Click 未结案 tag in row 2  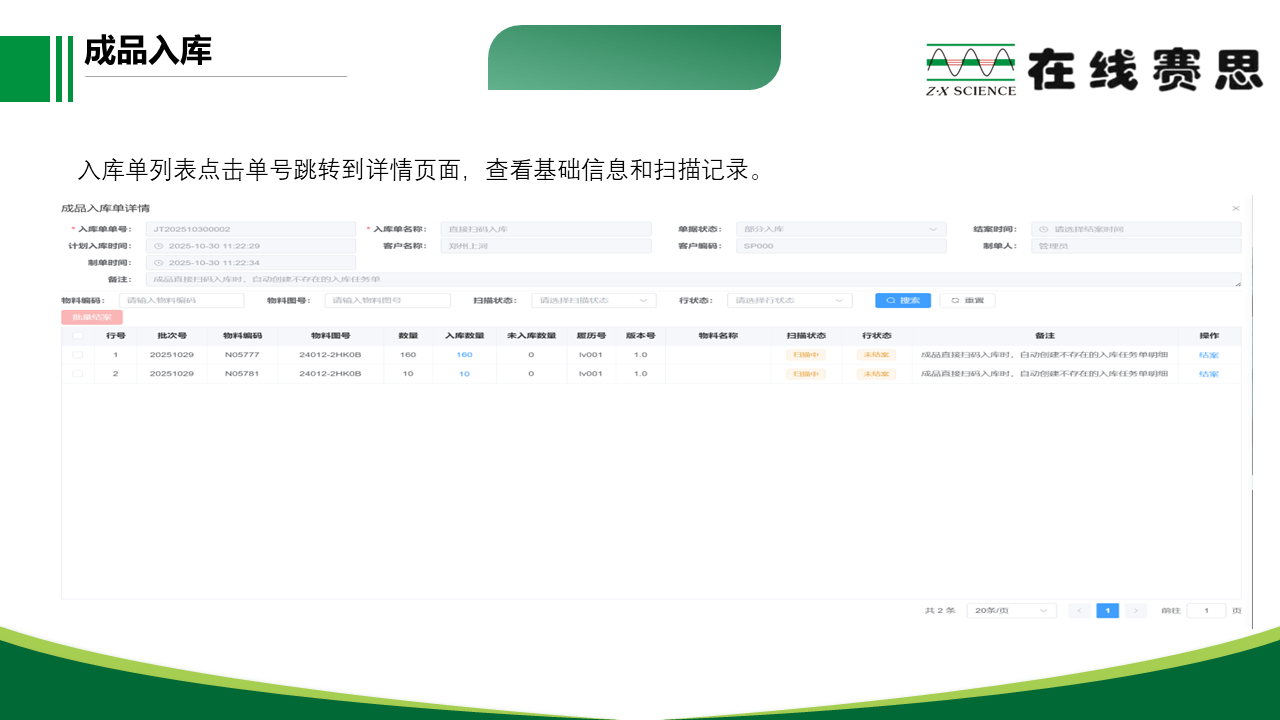[876, 374]
